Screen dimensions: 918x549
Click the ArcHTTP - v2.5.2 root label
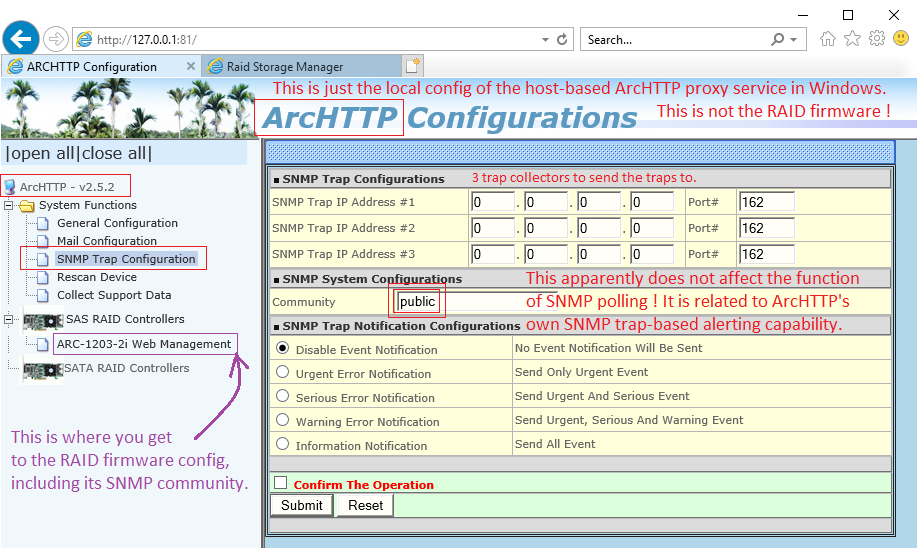(67, 187)
